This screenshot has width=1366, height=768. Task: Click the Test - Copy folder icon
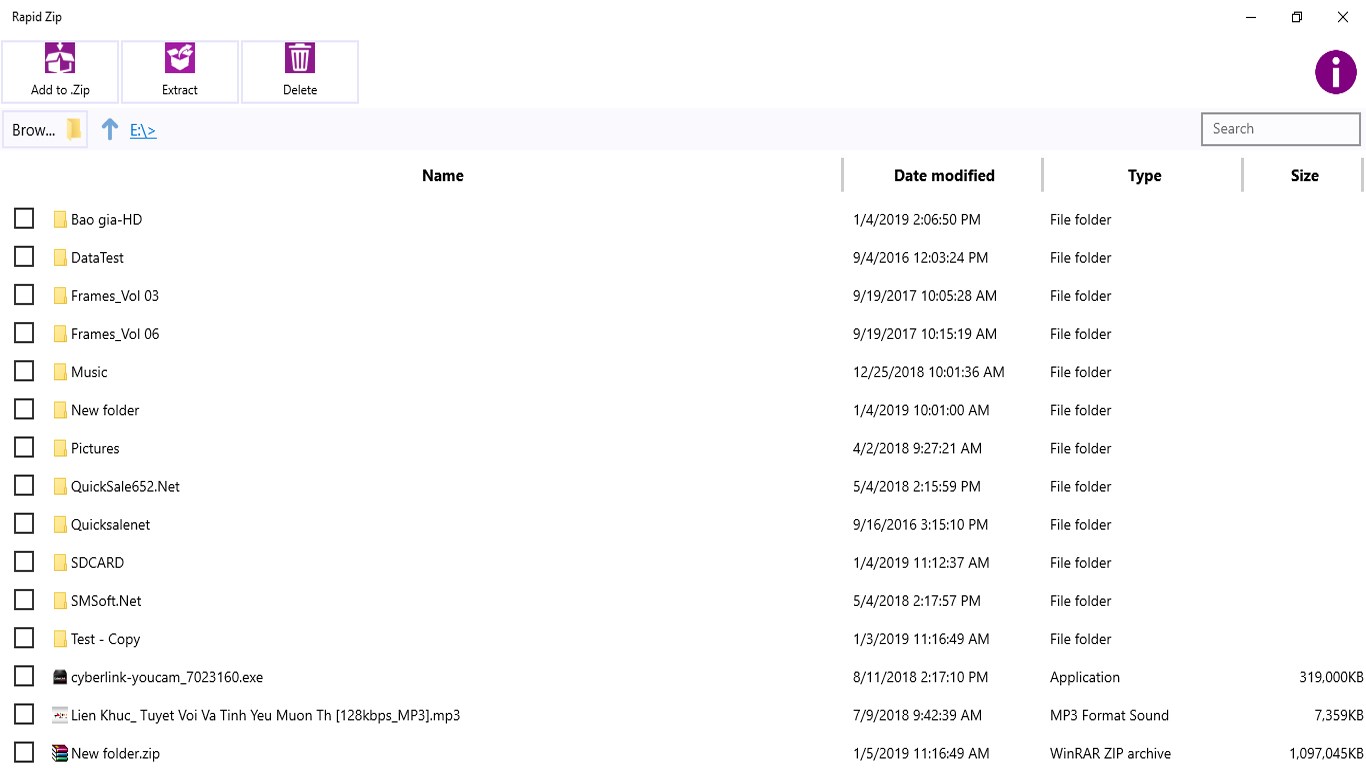click(60, 639)
